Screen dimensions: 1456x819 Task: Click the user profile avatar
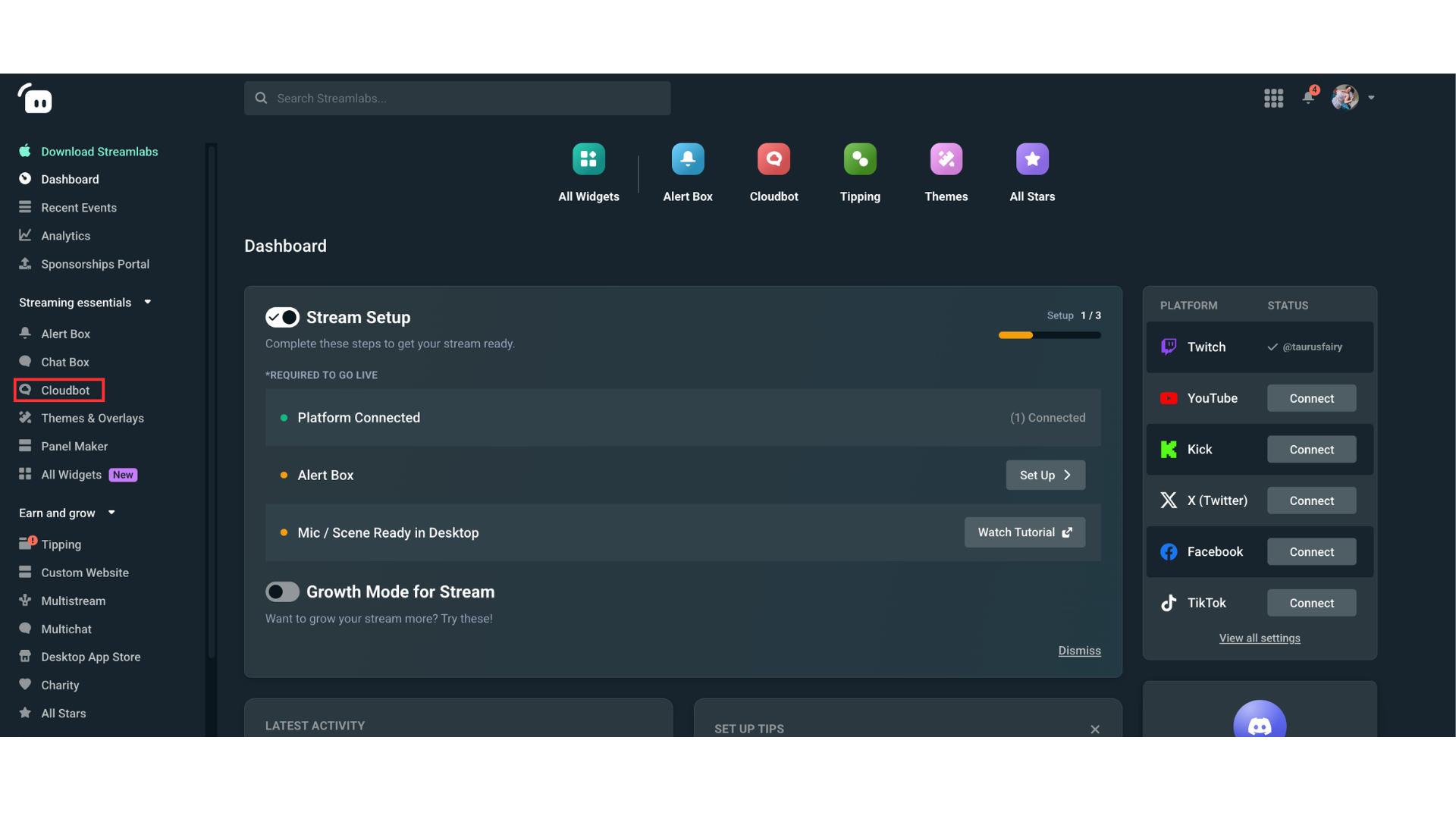pyautogui.click(x=1345, y=98)
